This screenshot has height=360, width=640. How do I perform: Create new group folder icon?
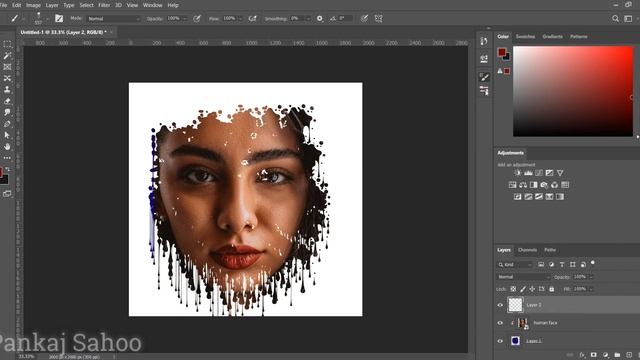[x=617, y=355]
